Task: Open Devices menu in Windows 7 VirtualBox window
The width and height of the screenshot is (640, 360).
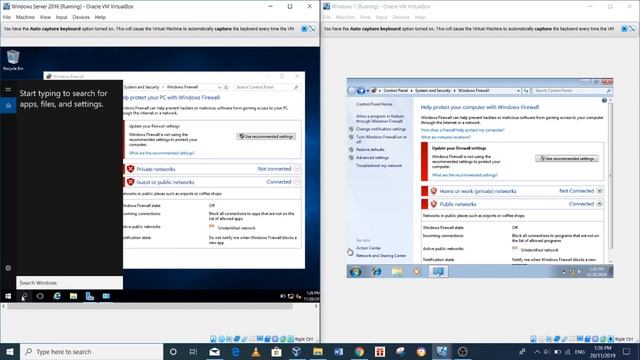Action: [x=401, y=17]
